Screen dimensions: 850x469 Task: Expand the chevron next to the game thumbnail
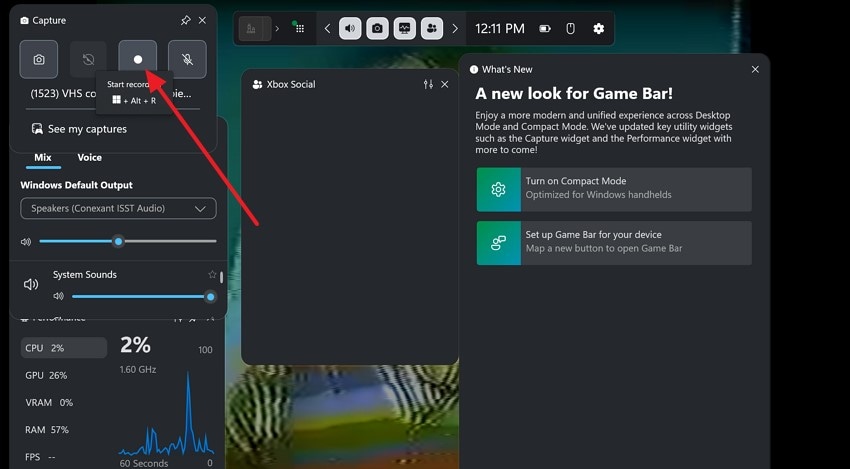tap(277, 29)
